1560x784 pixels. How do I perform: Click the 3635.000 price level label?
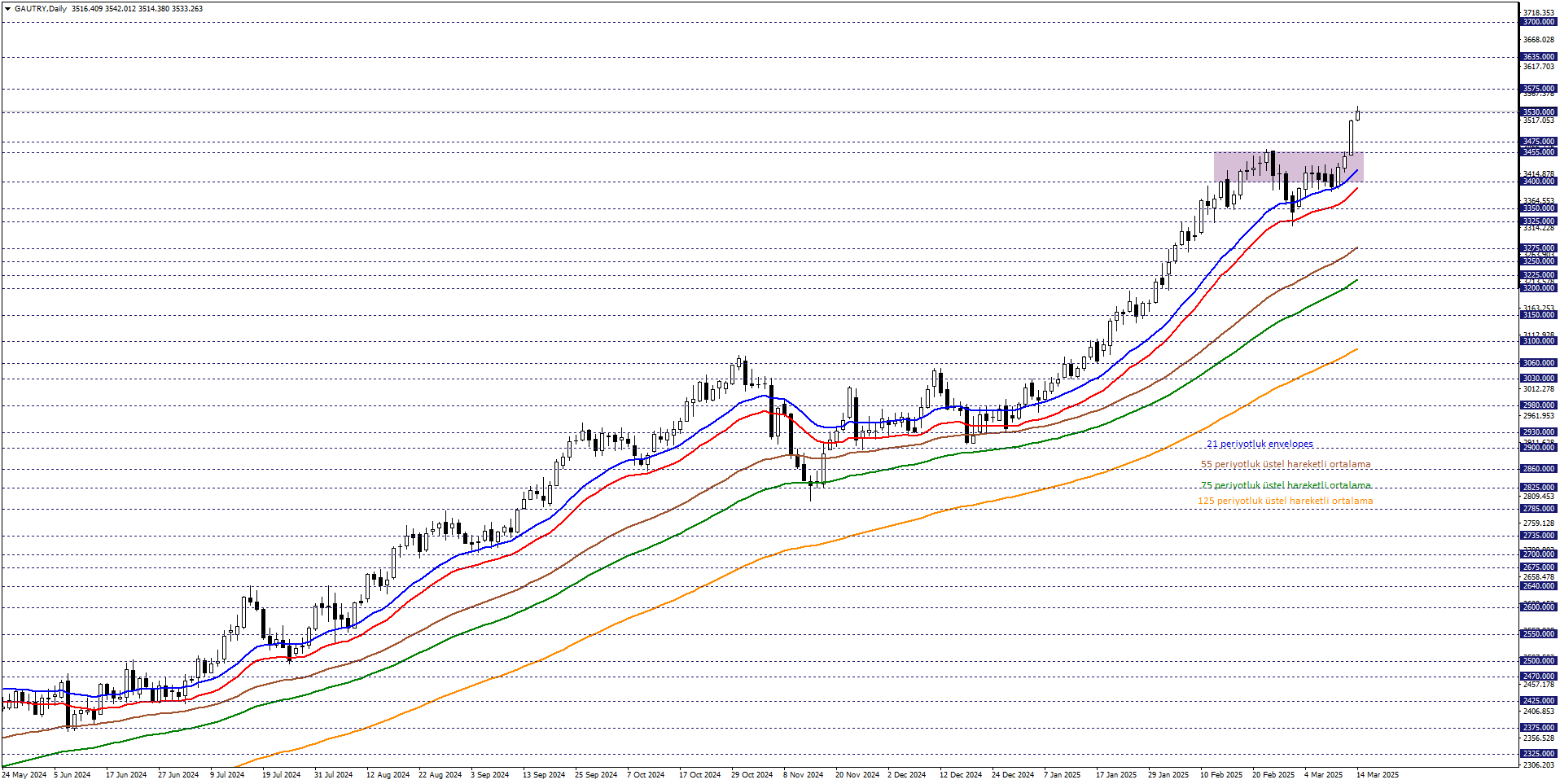[1538, 57]
